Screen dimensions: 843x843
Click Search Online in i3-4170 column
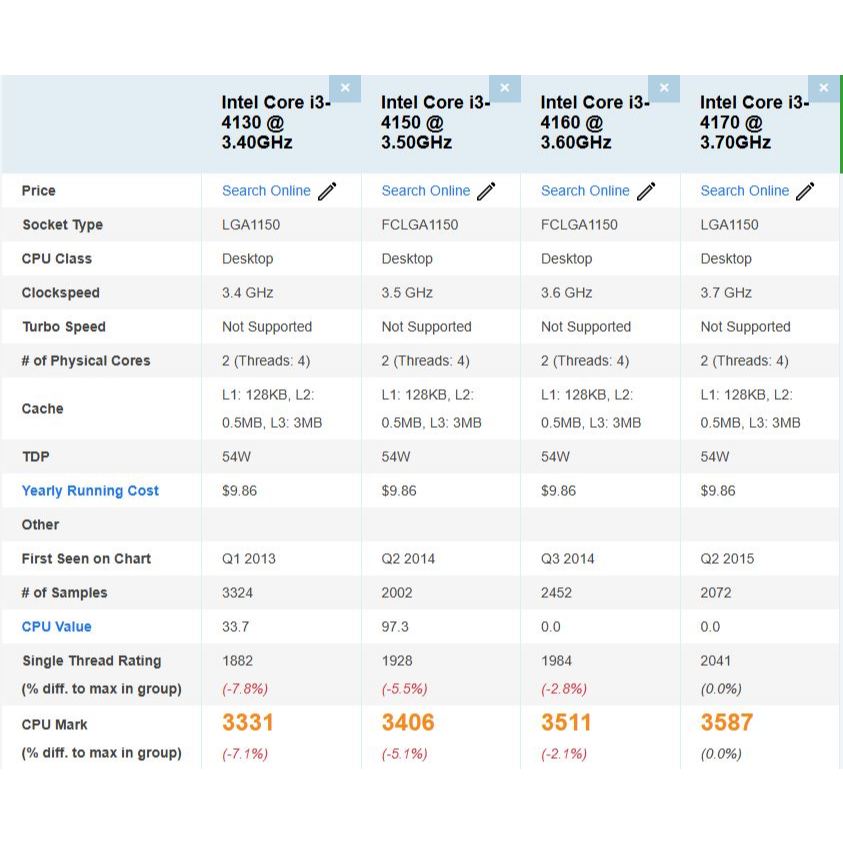(x=744, y=191)
